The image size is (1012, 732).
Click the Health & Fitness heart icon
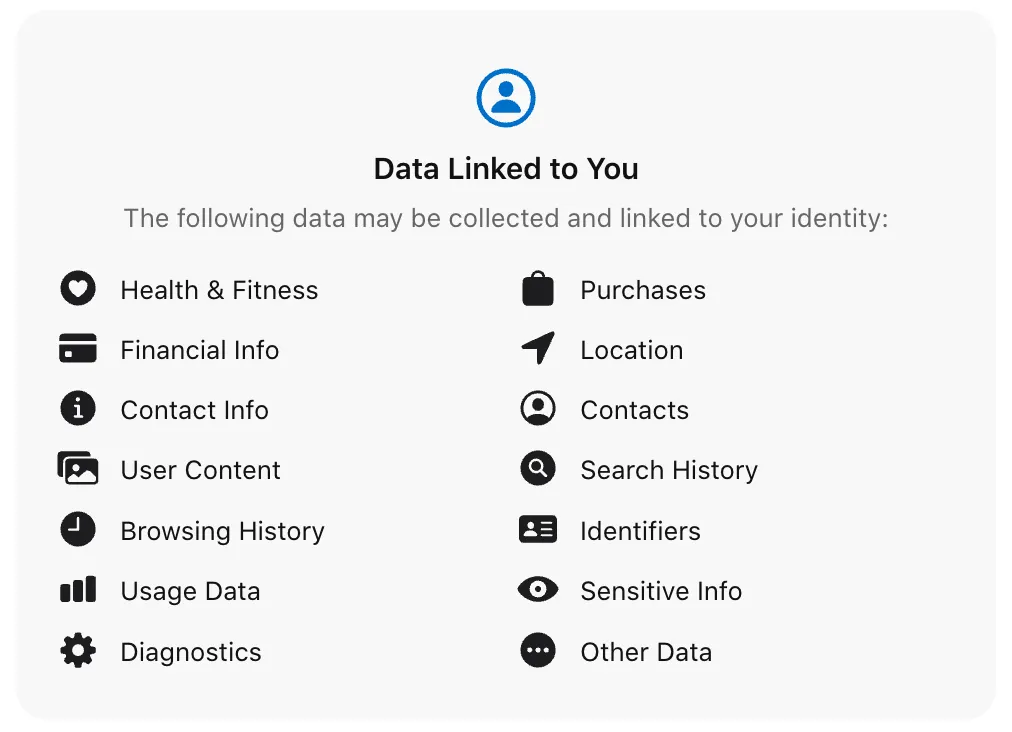tap(78, 289)
